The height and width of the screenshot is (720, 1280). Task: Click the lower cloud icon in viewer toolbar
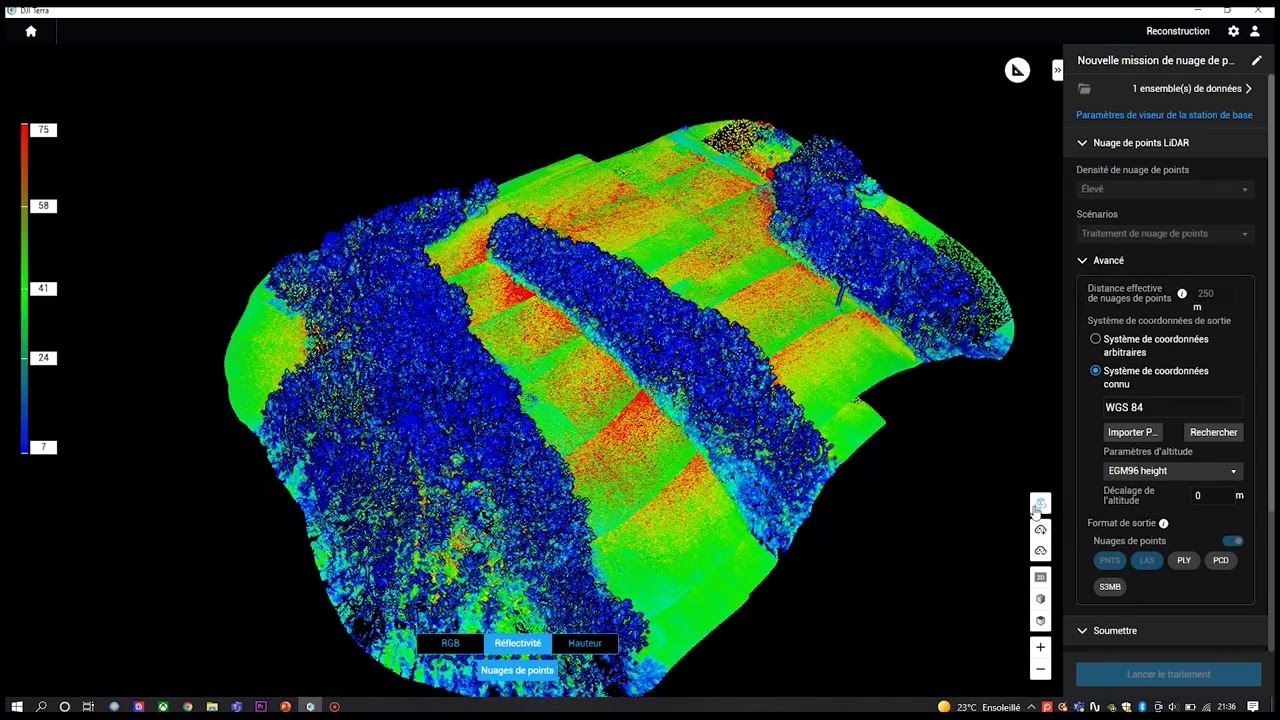pos(1040,551)
